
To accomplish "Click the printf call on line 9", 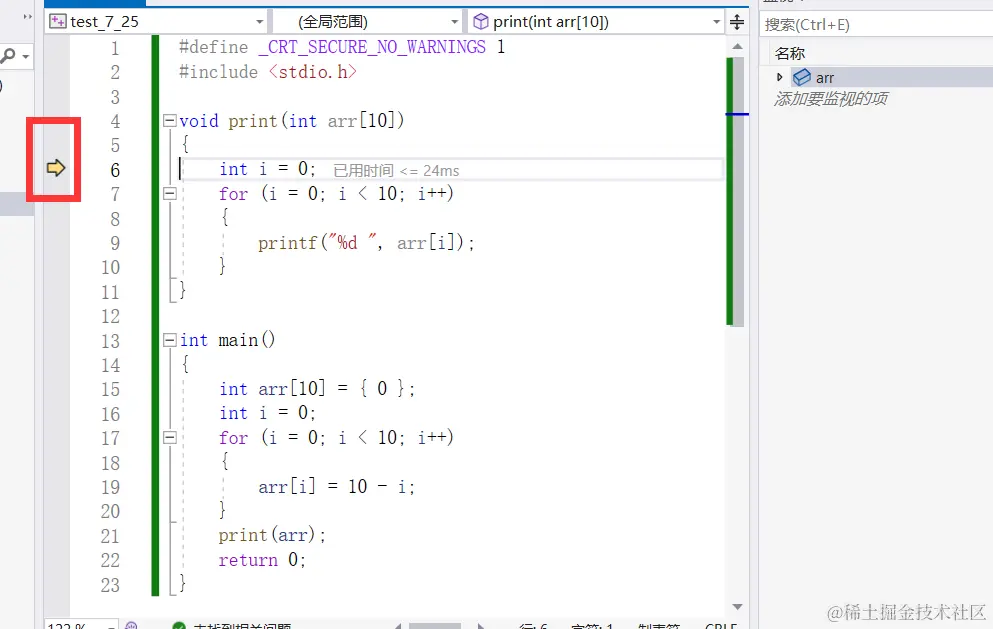I will (366, 243).
